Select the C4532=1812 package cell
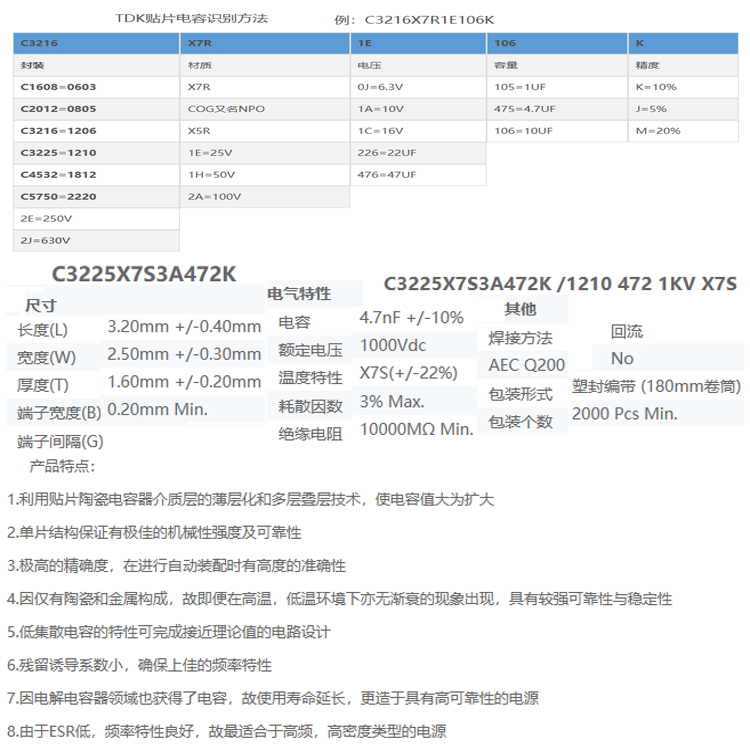 pyautogui.click(x=96, y=175)
